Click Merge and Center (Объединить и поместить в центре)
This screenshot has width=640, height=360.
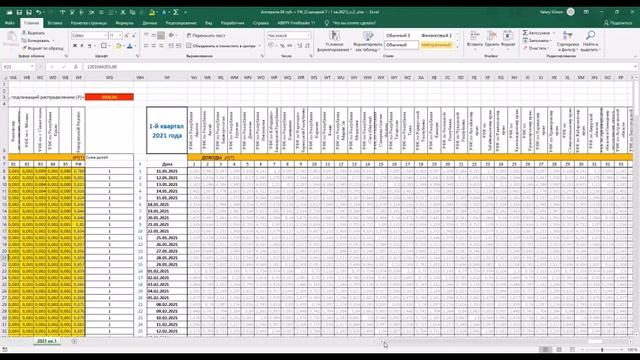coord(221,46)
